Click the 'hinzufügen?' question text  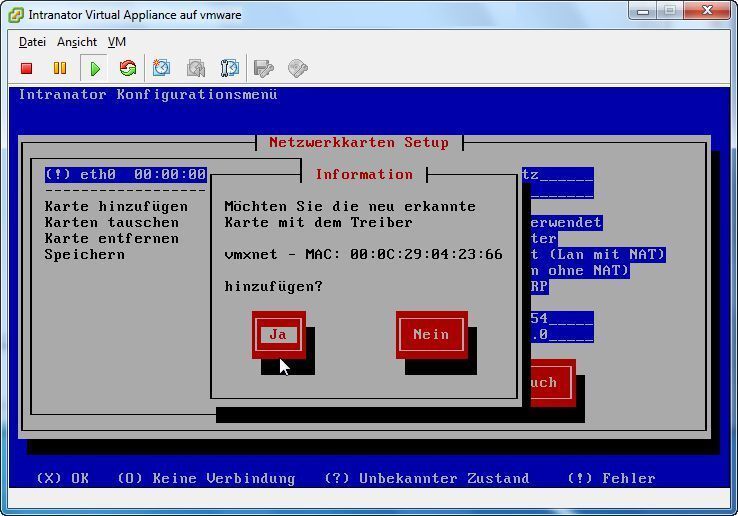[x=273, y=286]
